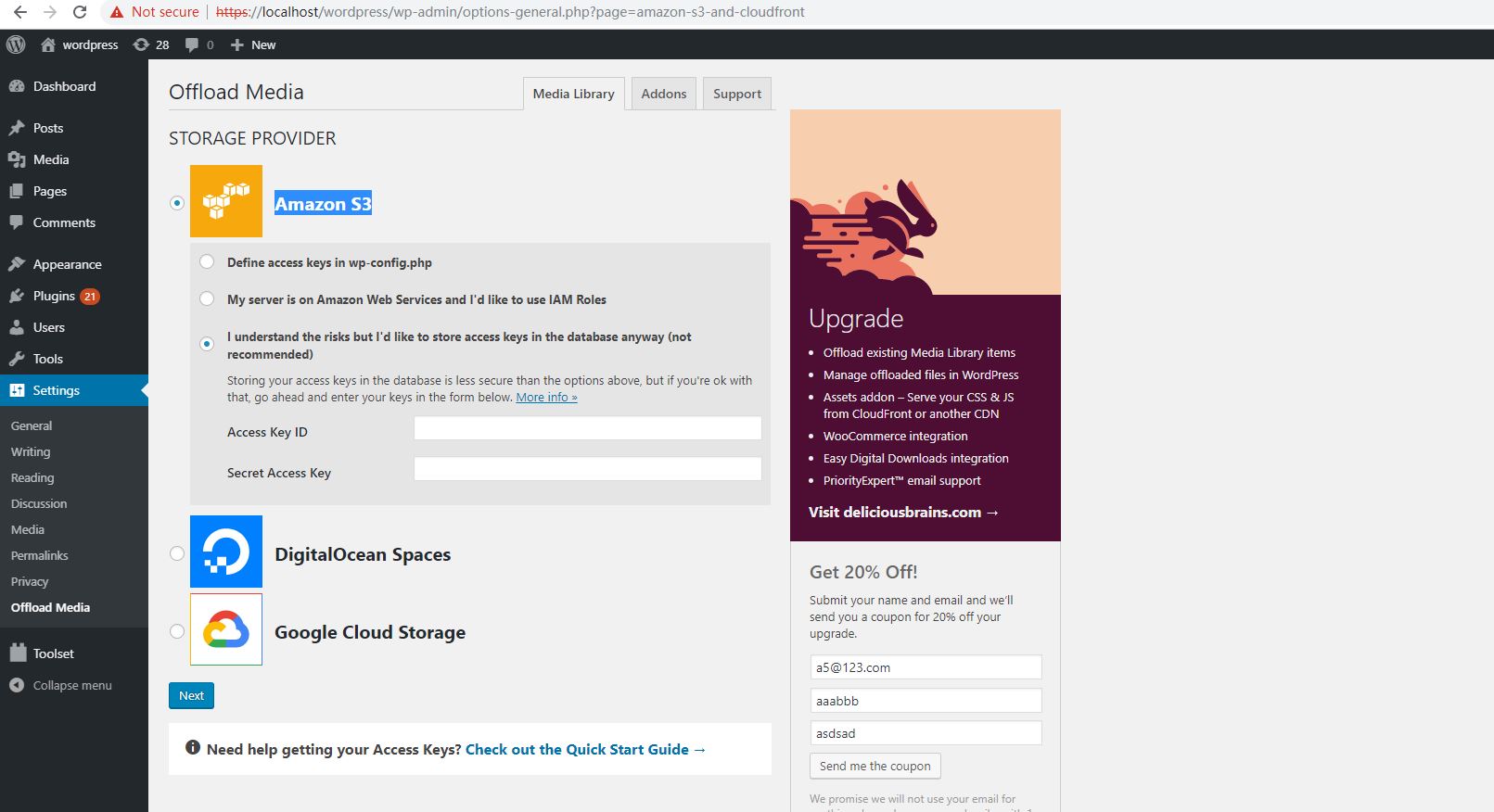Screen dimensions: 1494x812
Task: Click the Google Cloud Storage logo
Action: pos(226,629)
